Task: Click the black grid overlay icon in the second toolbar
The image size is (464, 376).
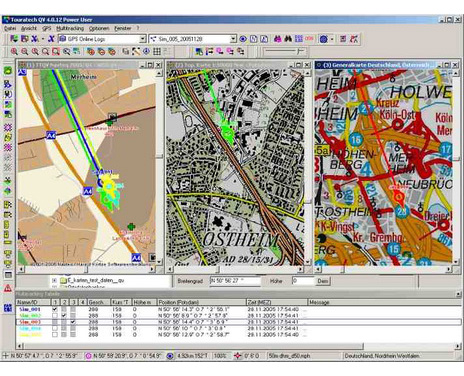Action: 157,51
